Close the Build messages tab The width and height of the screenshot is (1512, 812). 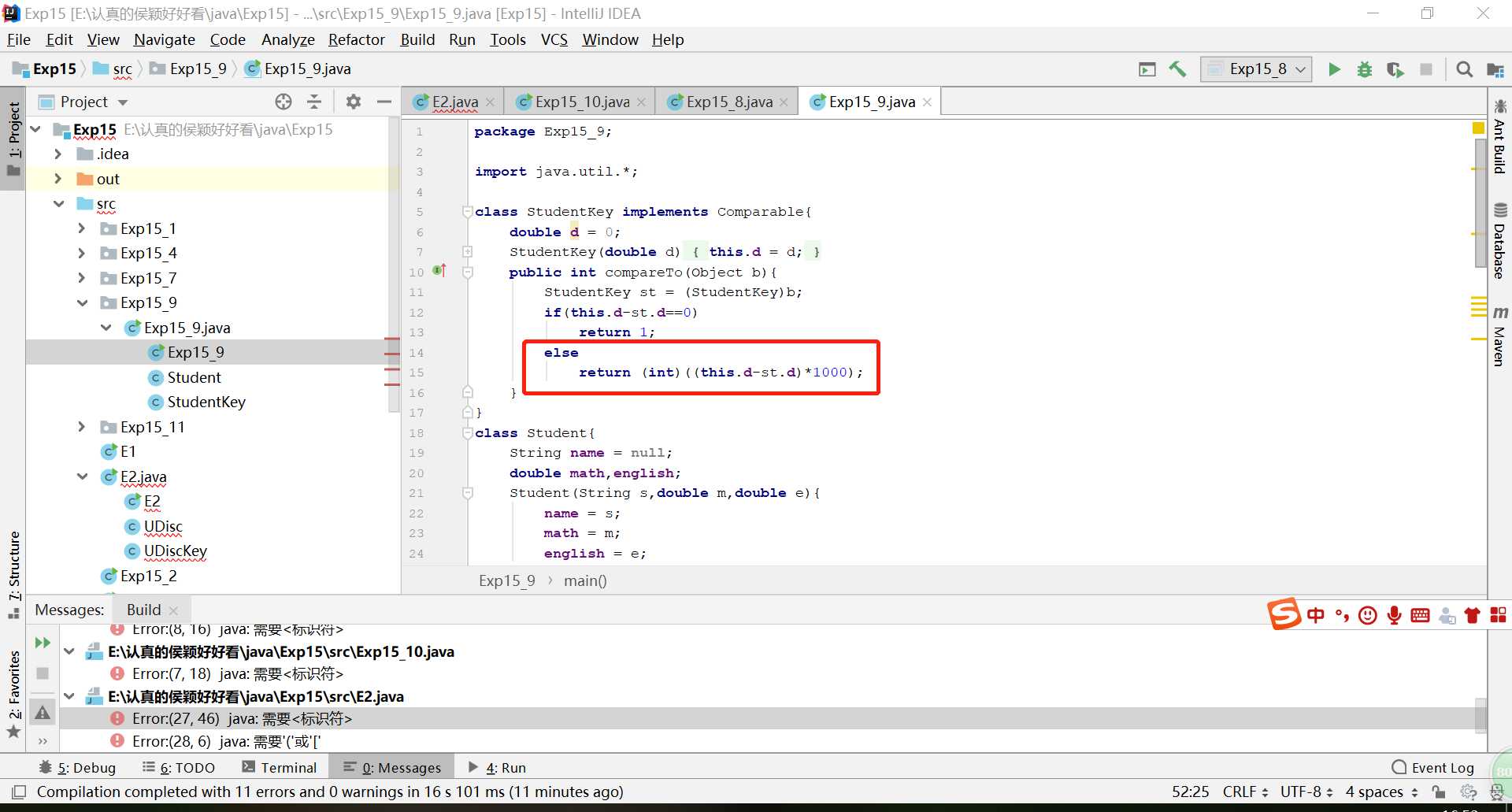pos(173,610)
